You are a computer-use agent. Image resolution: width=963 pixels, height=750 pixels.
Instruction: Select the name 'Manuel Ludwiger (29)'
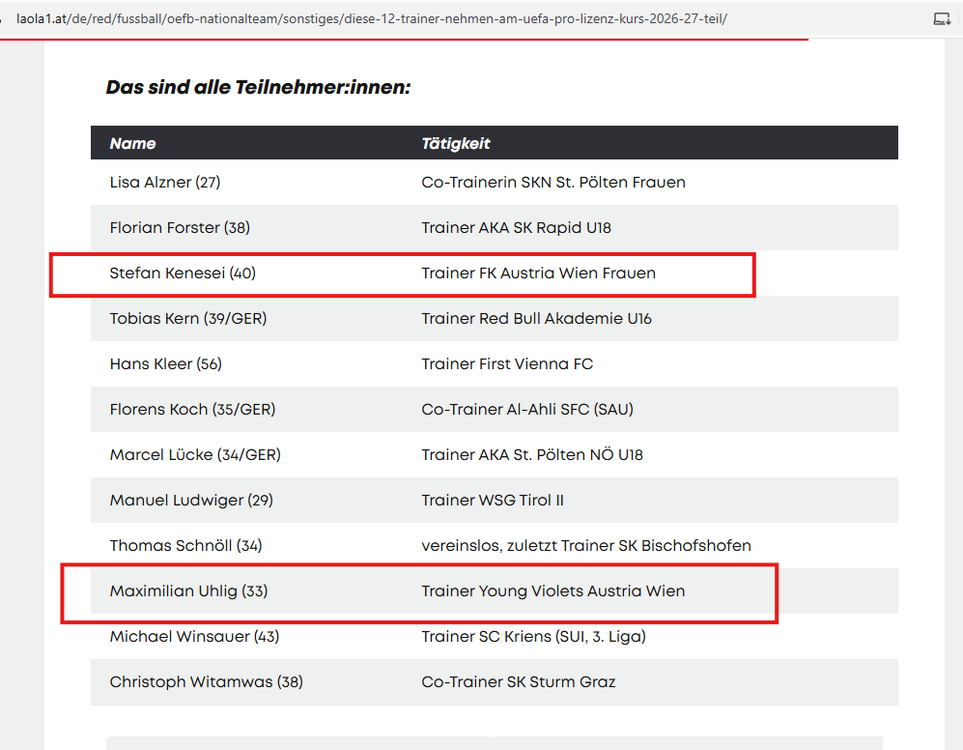pos(192,501)
